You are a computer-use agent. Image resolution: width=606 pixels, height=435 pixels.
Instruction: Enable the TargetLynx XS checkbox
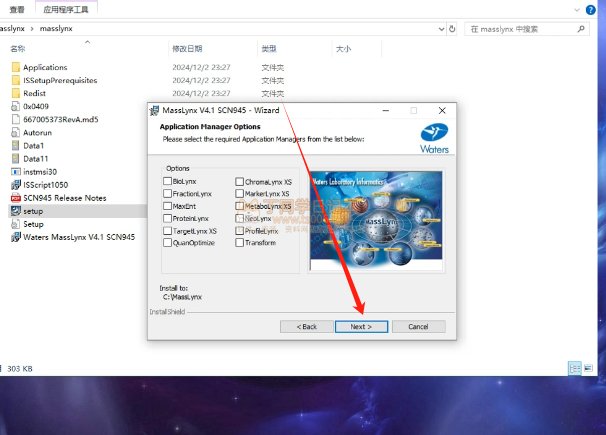pyautogui.click(x=167, y=231)
